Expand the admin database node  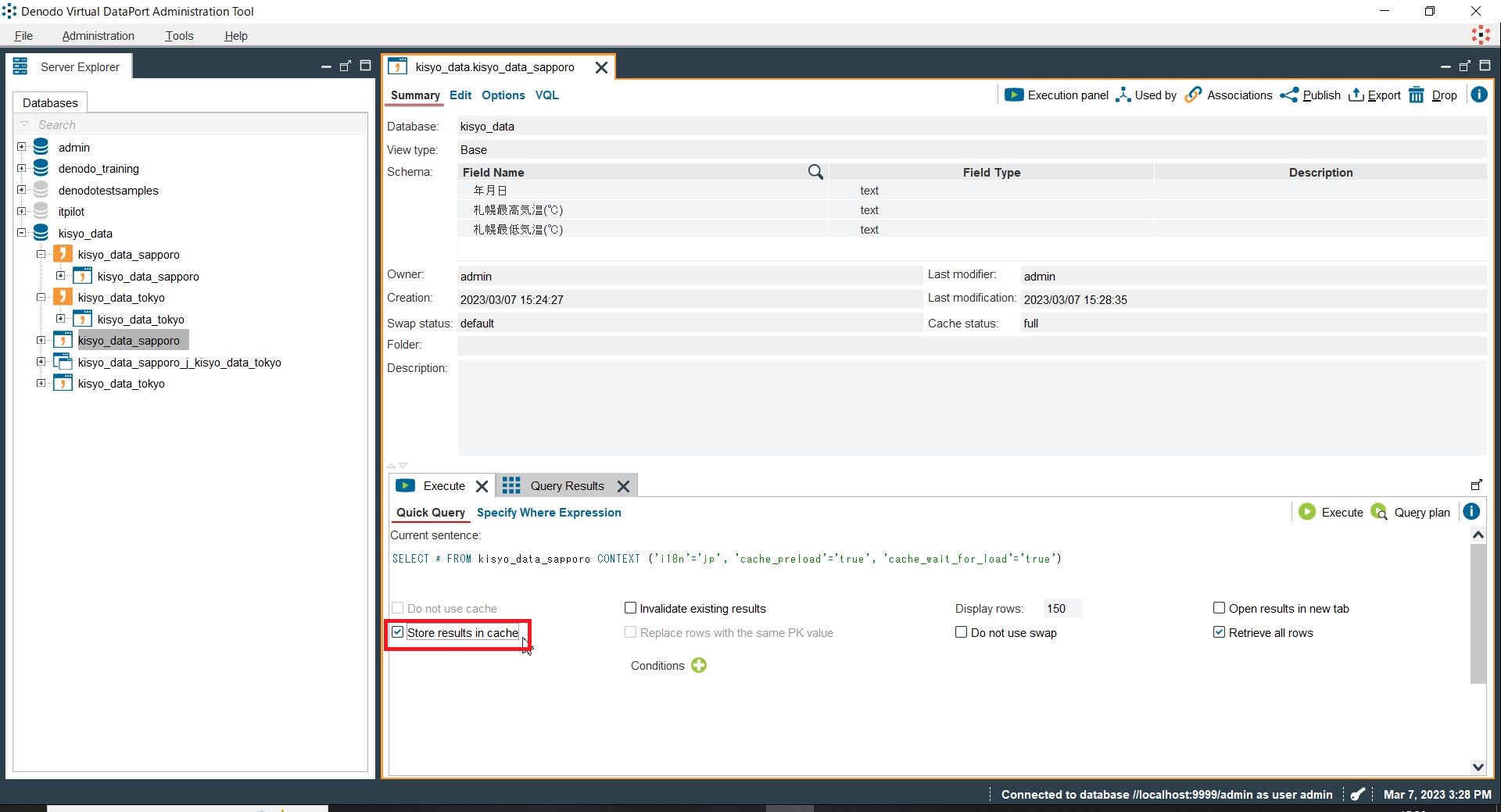tap(22, 147)
